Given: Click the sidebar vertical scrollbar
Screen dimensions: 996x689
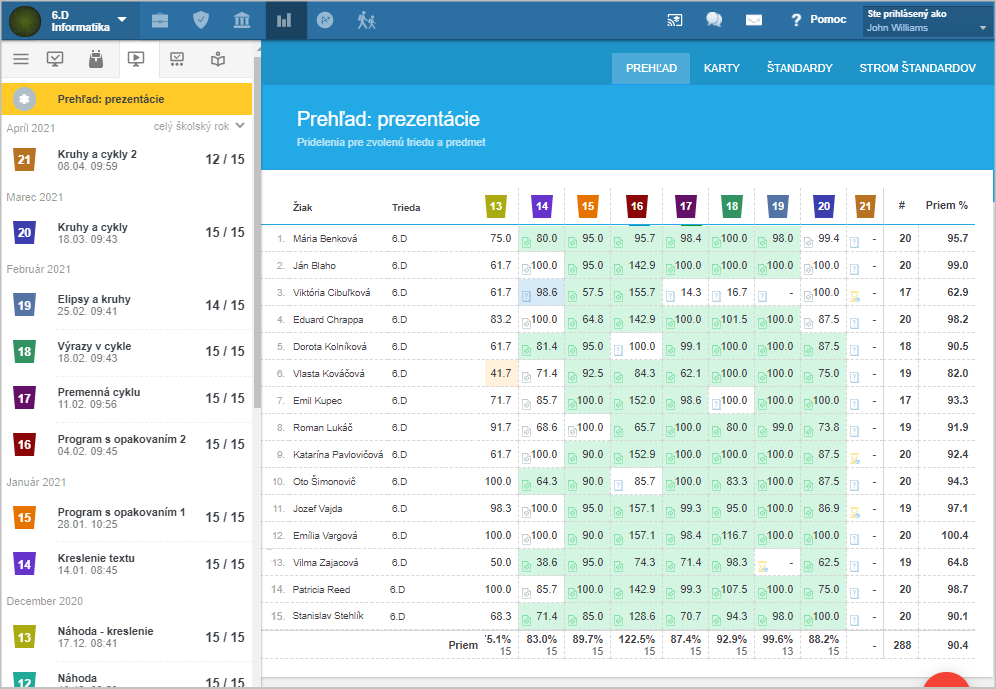Looking at the screenshot, I should (x=257, y=232).
